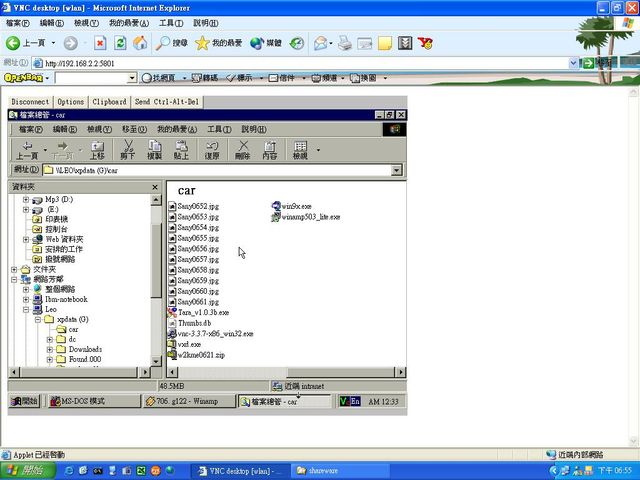
Task: Open the Views button dropdown arrow
Action: pos(318,150)
